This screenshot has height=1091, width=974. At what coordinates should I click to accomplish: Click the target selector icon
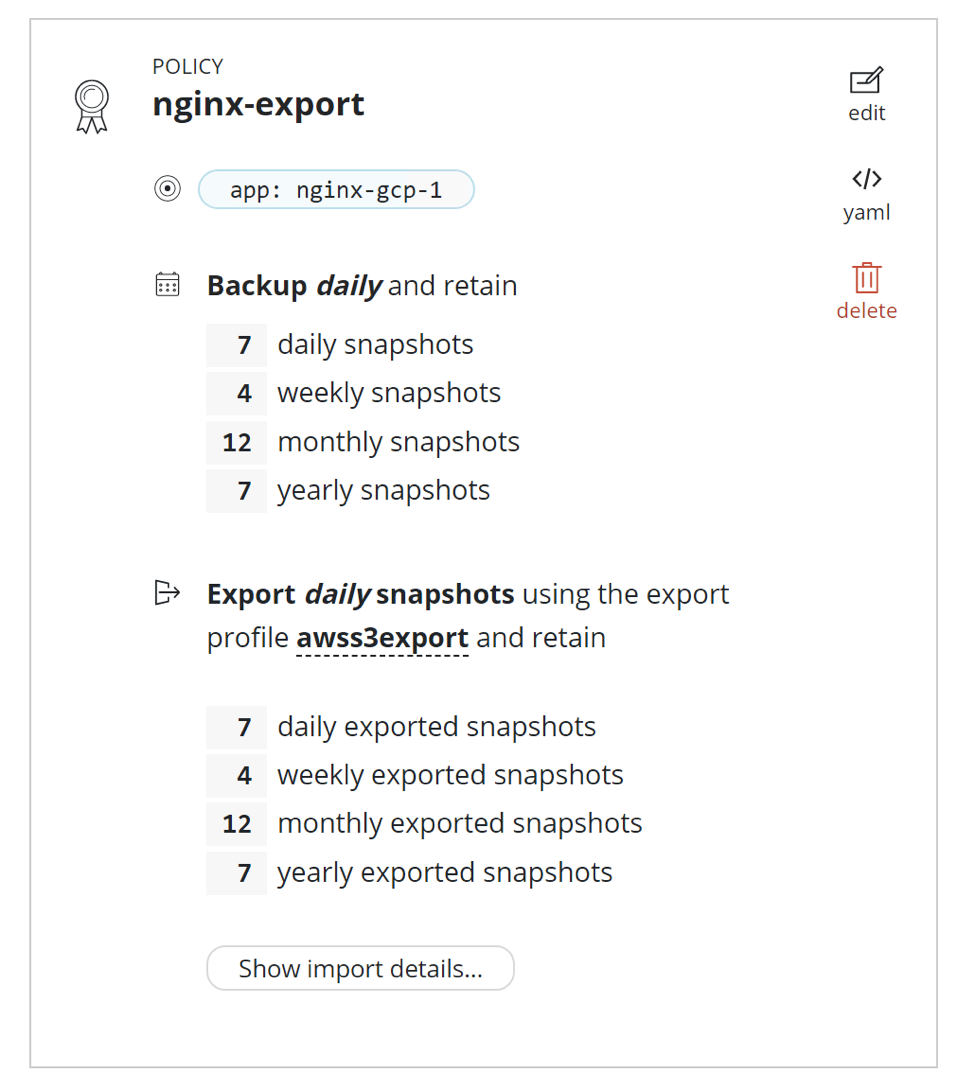point(167,189)
